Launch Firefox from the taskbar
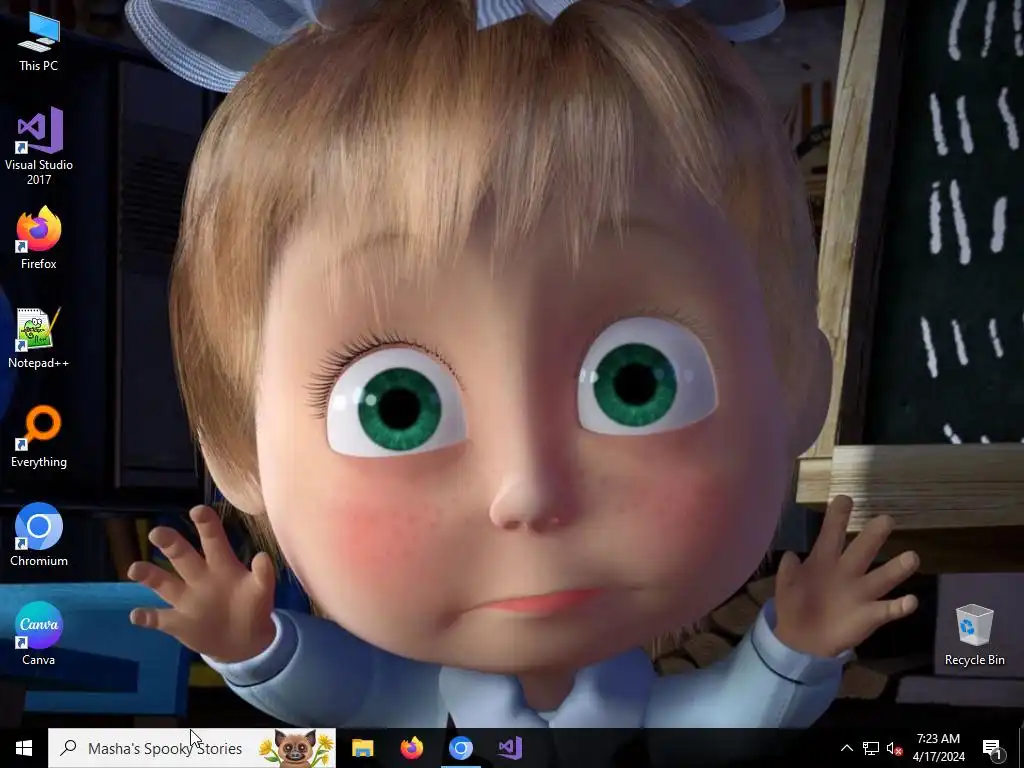This screenshot has width=1024, height=768. click(x=411, y=748)
